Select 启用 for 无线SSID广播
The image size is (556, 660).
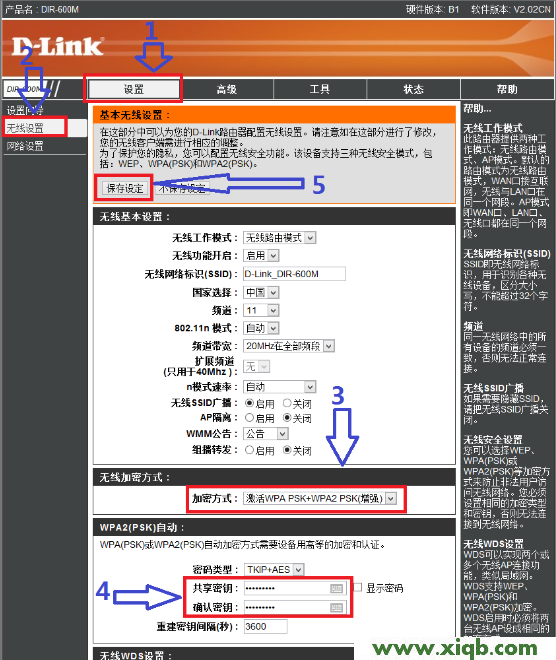[249, 403]
